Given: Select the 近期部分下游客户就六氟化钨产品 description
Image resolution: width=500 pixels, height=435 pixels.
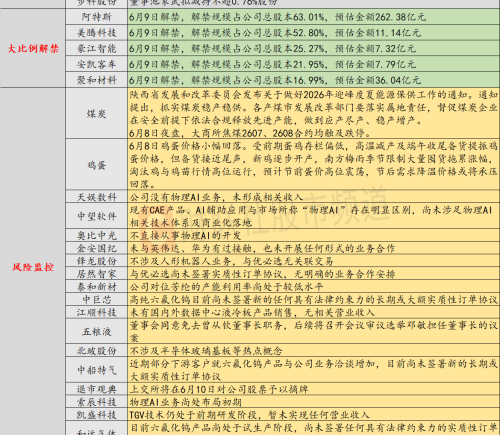Looking at the screenshot, I should [x=313, y=370].
